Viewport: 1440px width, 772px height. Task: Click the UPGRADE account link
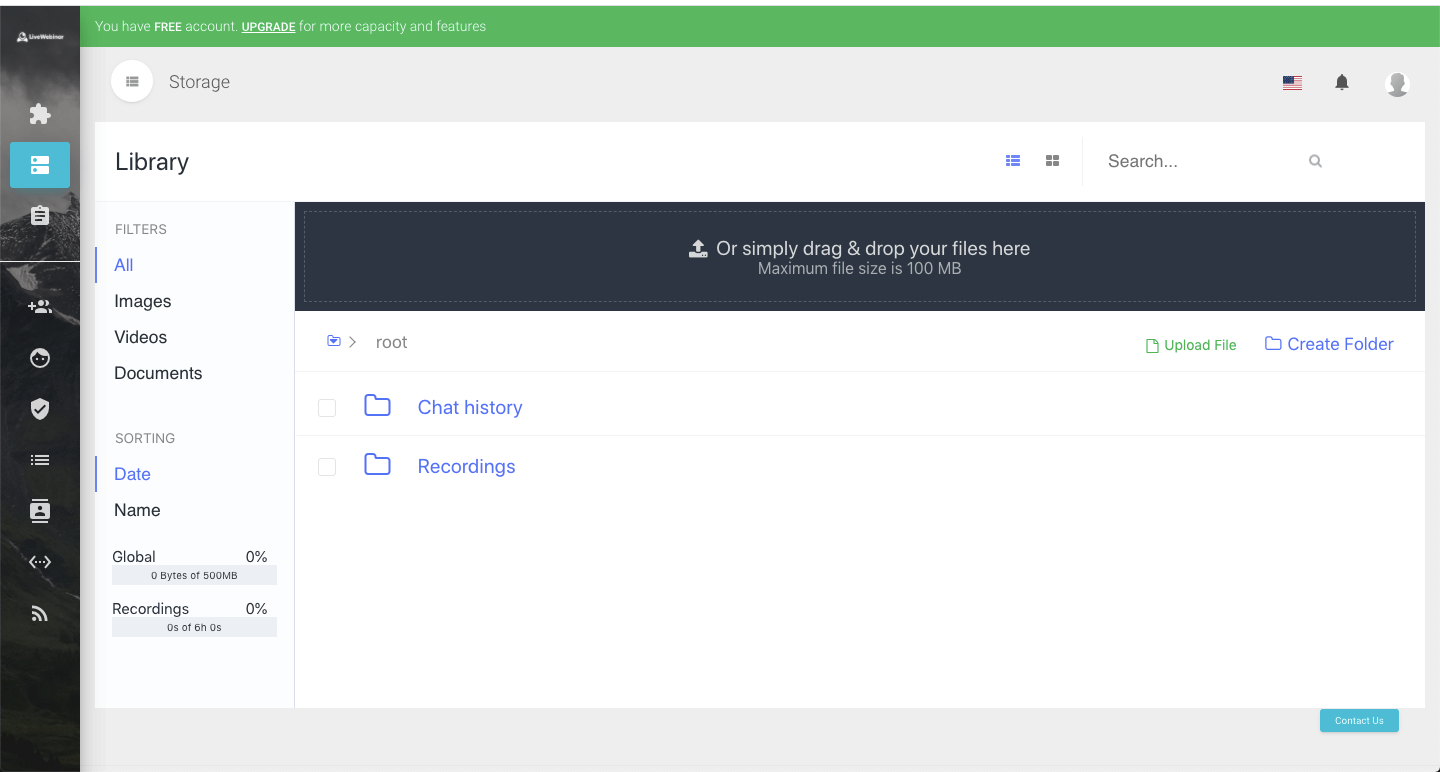pos(268,27)
